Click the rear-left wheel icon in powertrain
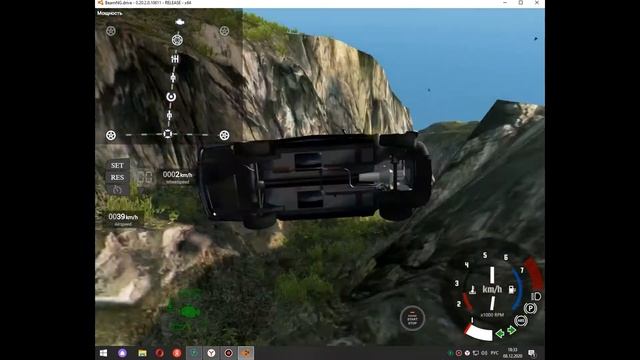640x360 pixels. pos(111,135)
